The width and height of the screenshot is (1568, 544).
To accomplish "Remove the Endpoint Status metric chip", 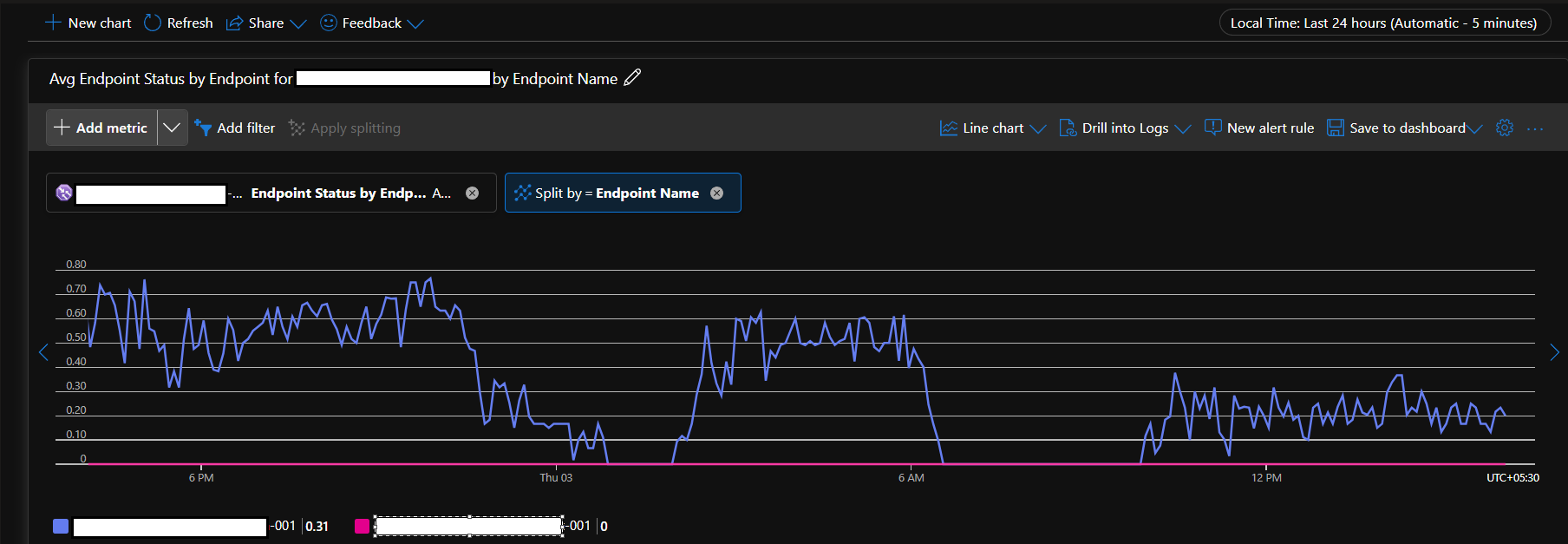I will pos(472,193).
